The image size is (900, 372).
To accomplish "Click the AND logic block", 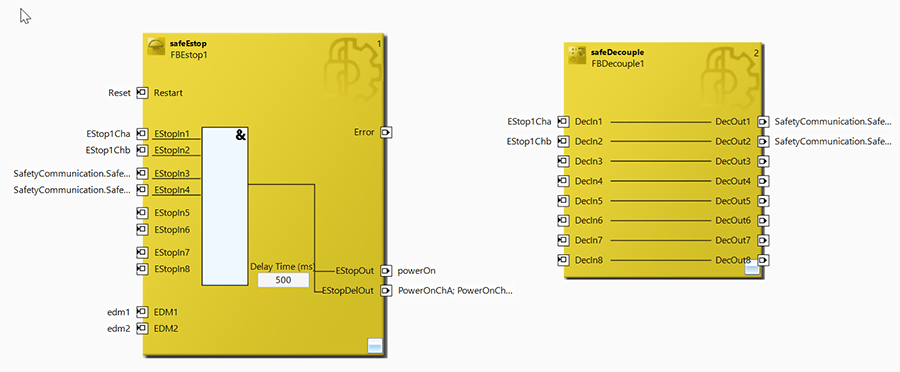I will (225, 207).
